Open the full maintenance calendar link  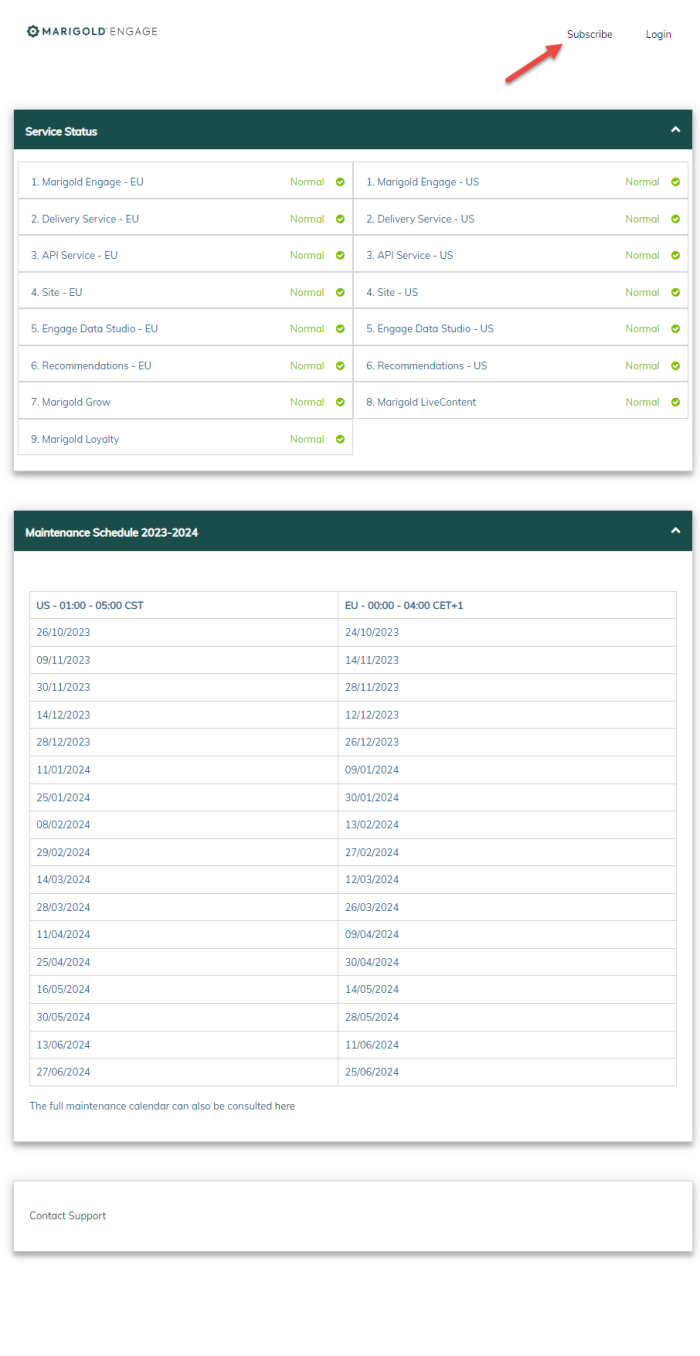tap(162, 1106)
